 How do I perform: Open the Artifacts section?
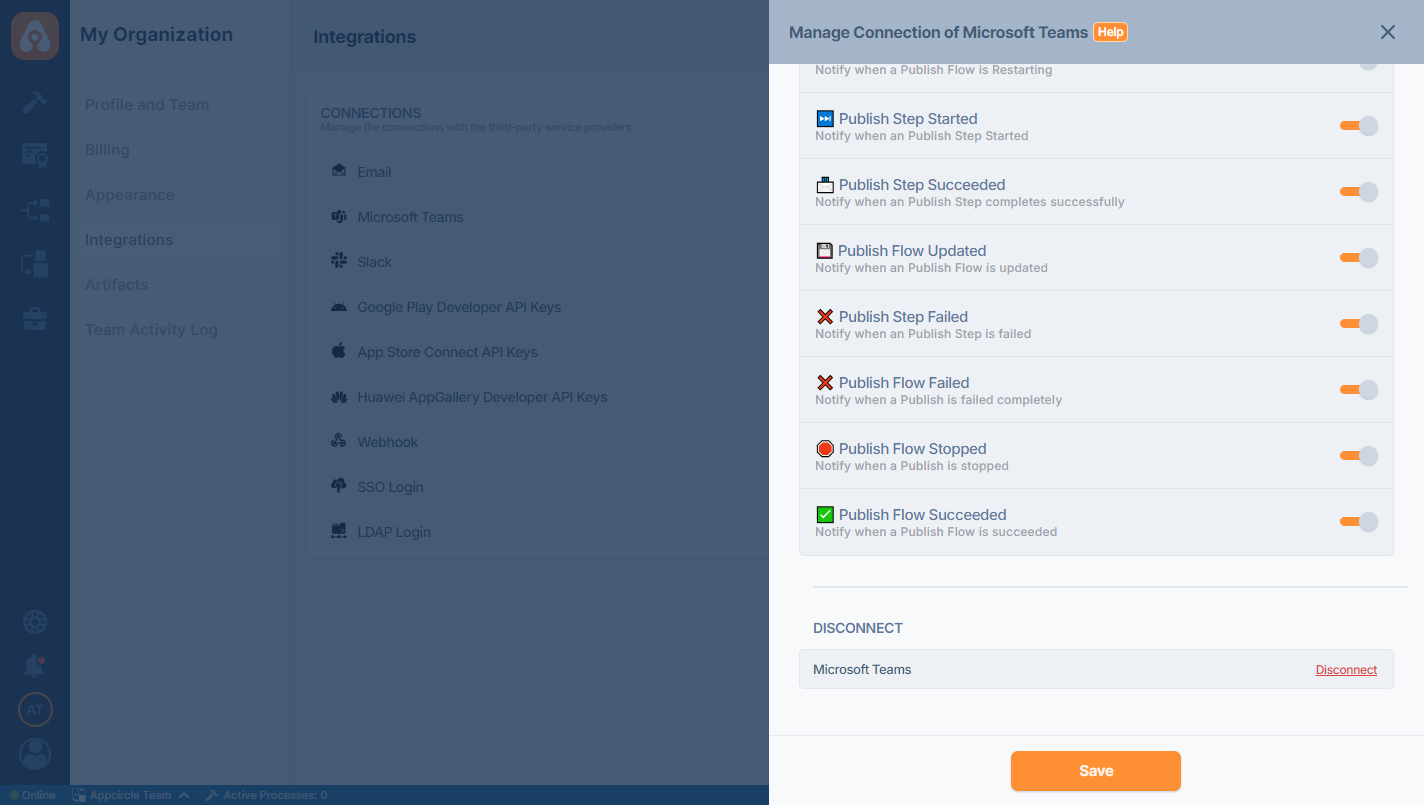point(116,285)
